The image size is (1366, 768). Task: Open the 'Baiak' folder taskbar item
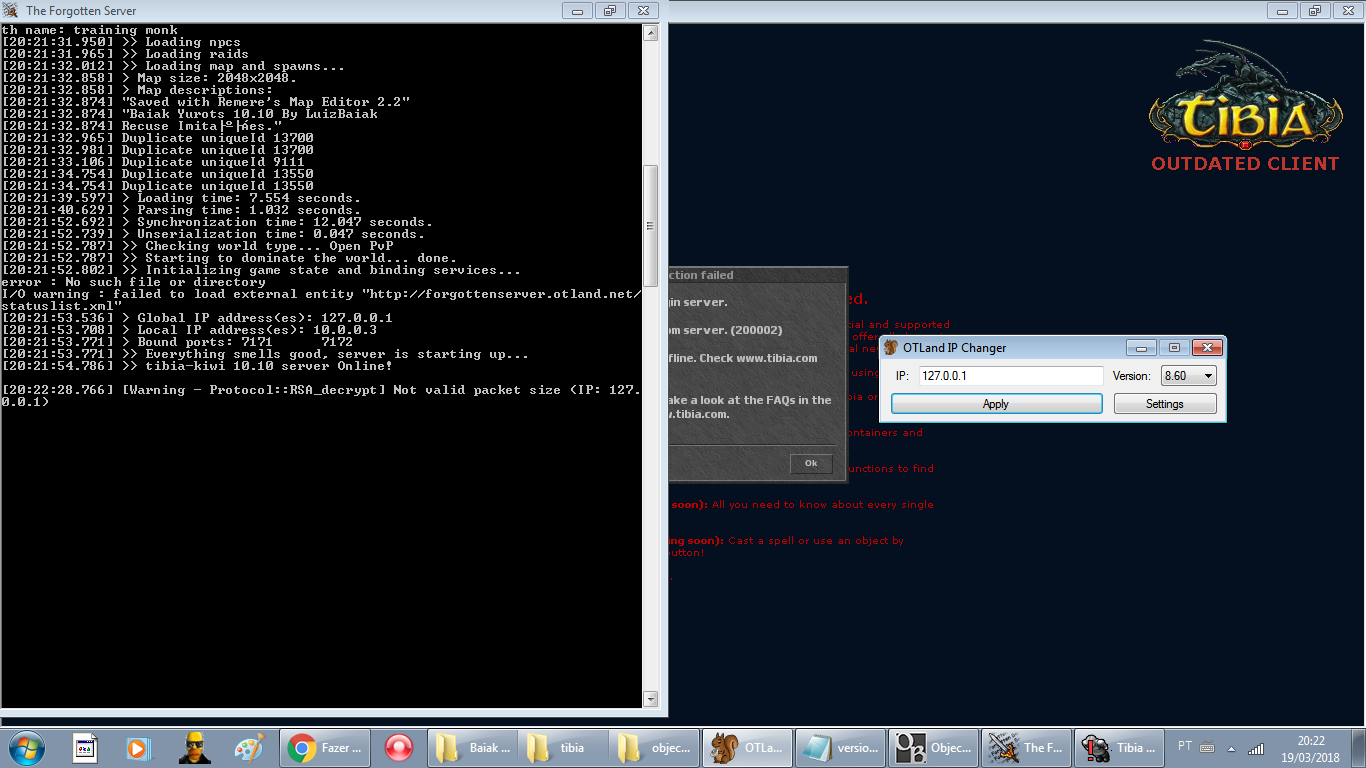point(473,747)
